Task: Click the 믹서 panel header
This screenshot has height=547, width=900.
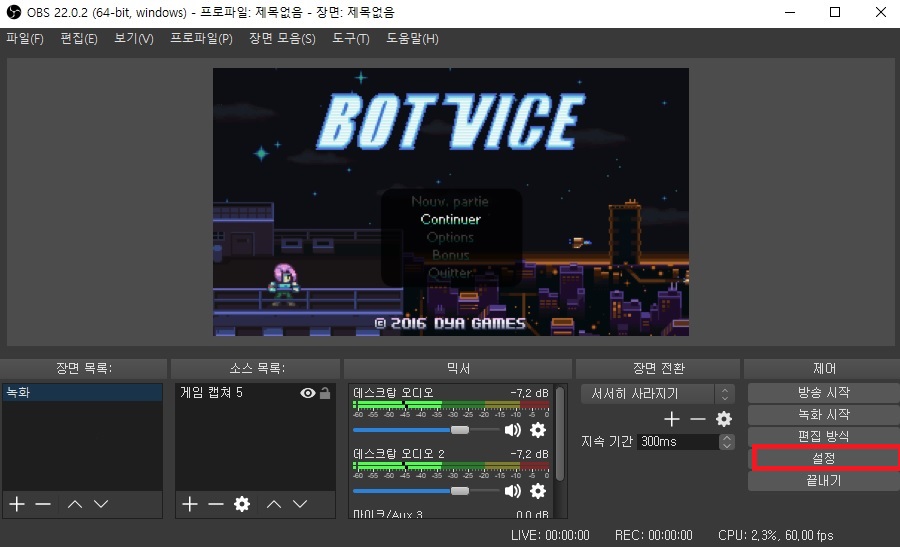Action: coord(458,368)
